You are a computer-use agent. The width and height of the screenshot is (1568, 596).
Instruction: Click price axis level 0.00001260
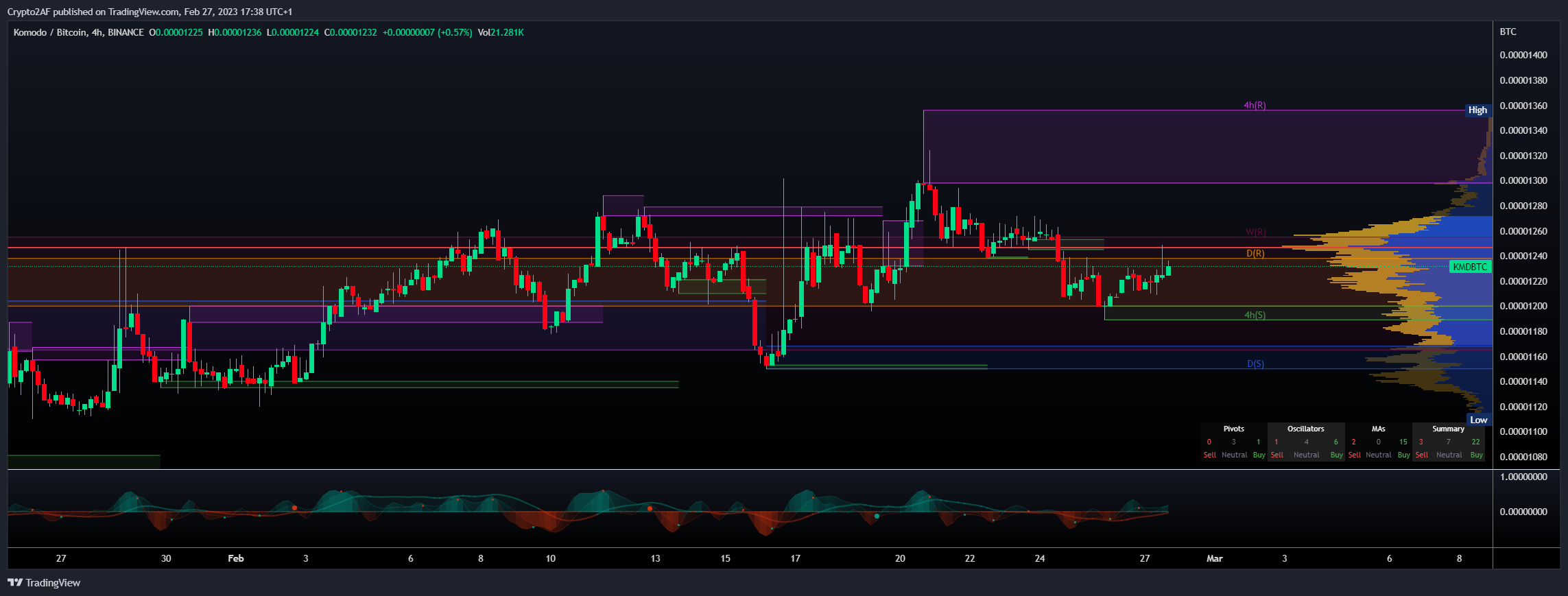coord(1523,231)
